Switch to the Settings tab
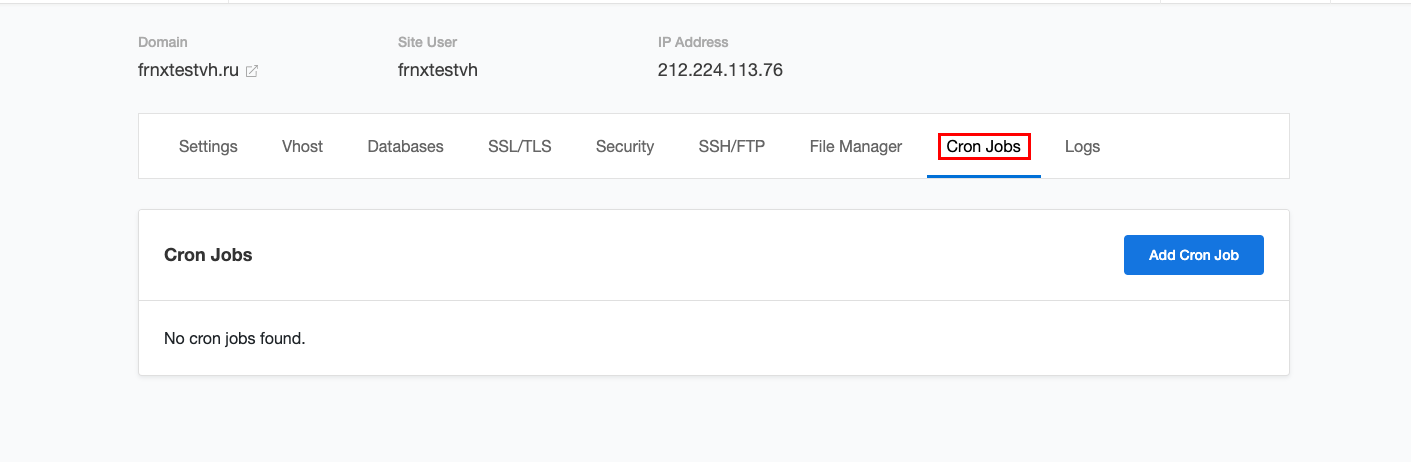The width and height of the screenshot is (1411, 462). pyautogui.click(x=208, y=146)
